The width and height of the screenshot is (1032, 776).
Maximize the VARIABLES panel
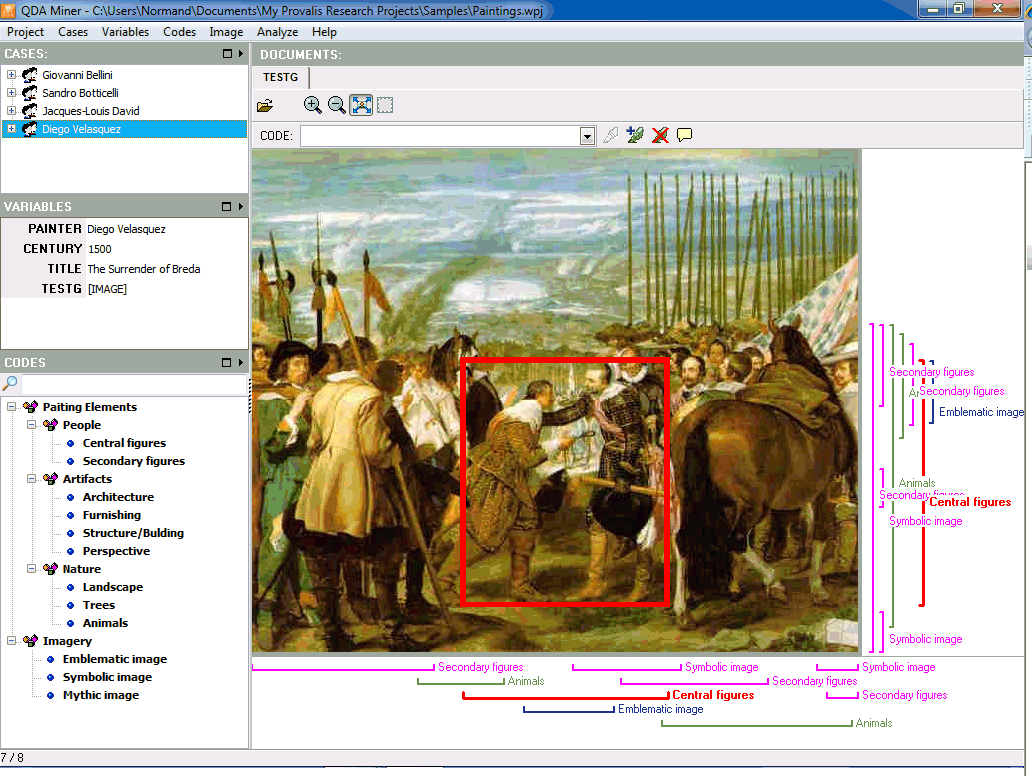tap(226, 207)
